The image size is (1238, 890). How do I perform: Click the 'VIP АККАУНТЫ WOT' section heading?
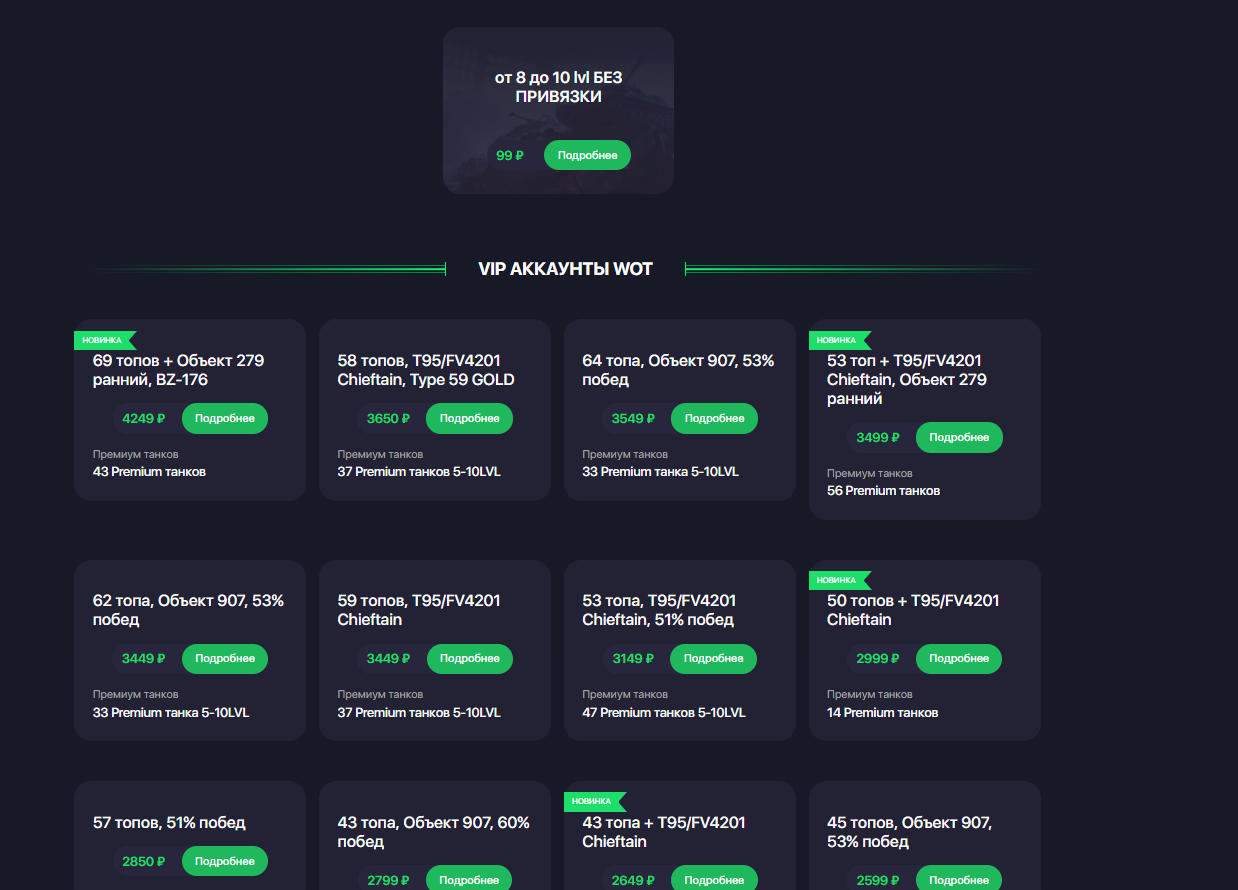tap(565, 269)
